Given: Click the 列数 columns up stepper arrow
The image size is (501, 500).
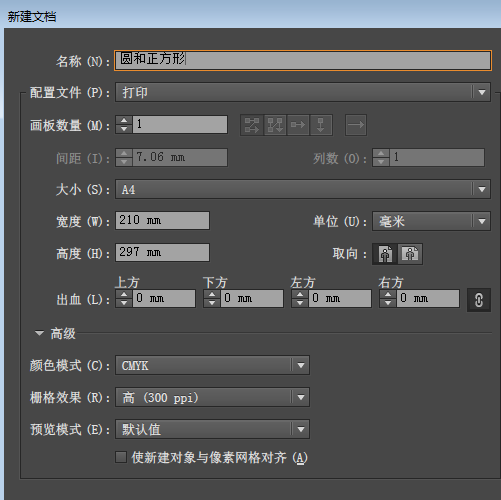Looking at the screenshot, I should [x=381, y=153].
